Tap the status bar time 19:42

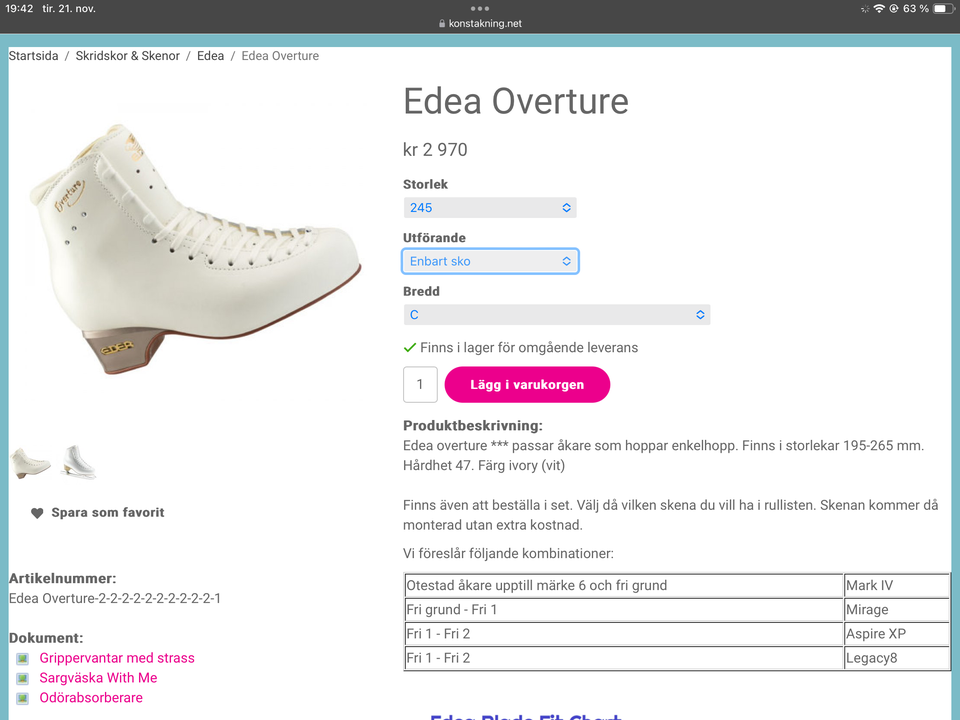(x=19, y=9)
